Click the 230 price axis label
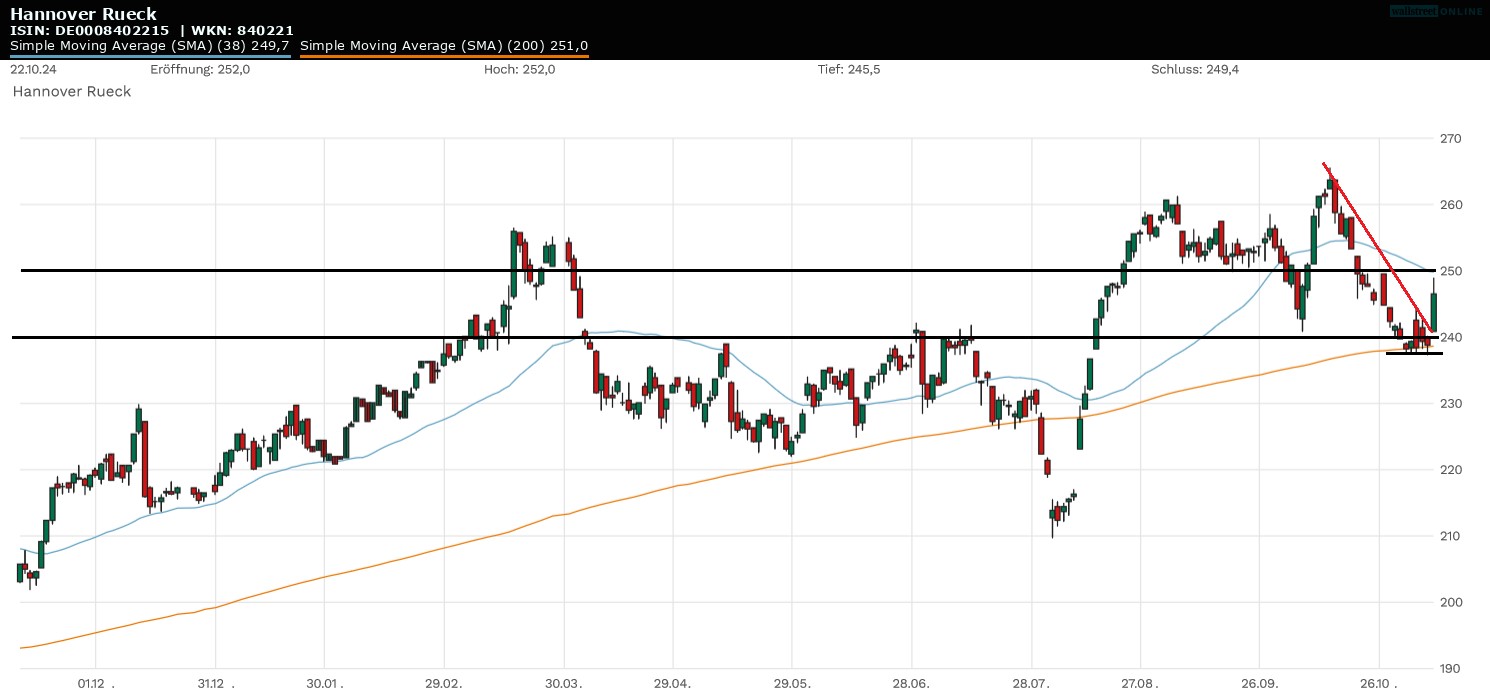Viewport: 1490px width, 689px height. click(x=1451, y=403)
